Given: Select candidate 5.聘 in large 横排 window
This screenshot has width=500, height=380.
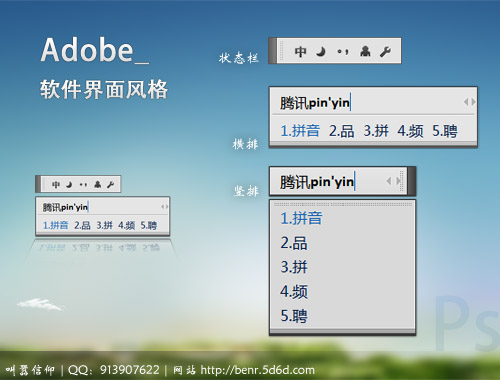Looking at the screenshot, I should coord(445,131).
